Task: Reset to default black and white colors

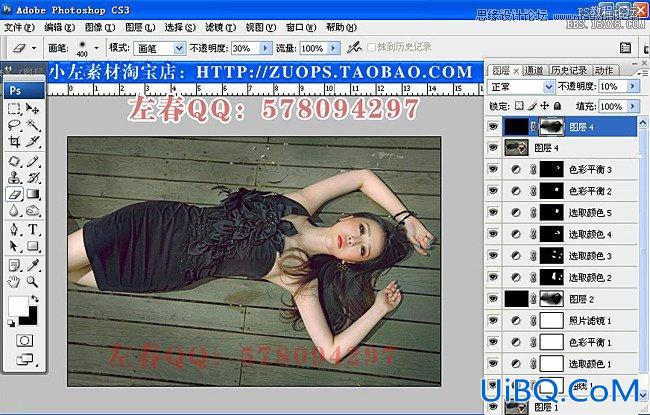Action: pyautogui.click(x=11, y=323)
